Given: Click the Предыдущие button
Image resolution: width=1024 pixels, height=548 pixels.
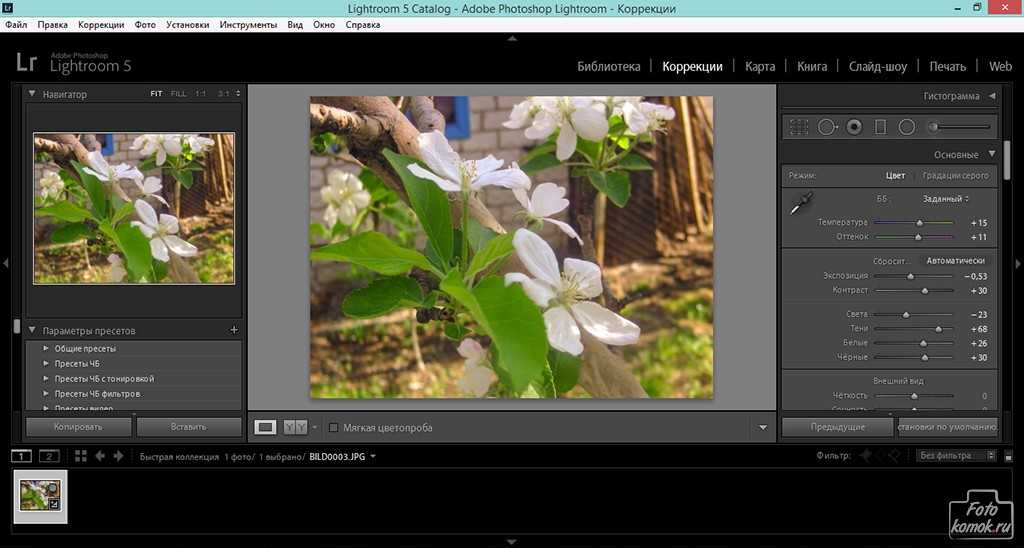Looking at the screenshot, I should 838,427.
